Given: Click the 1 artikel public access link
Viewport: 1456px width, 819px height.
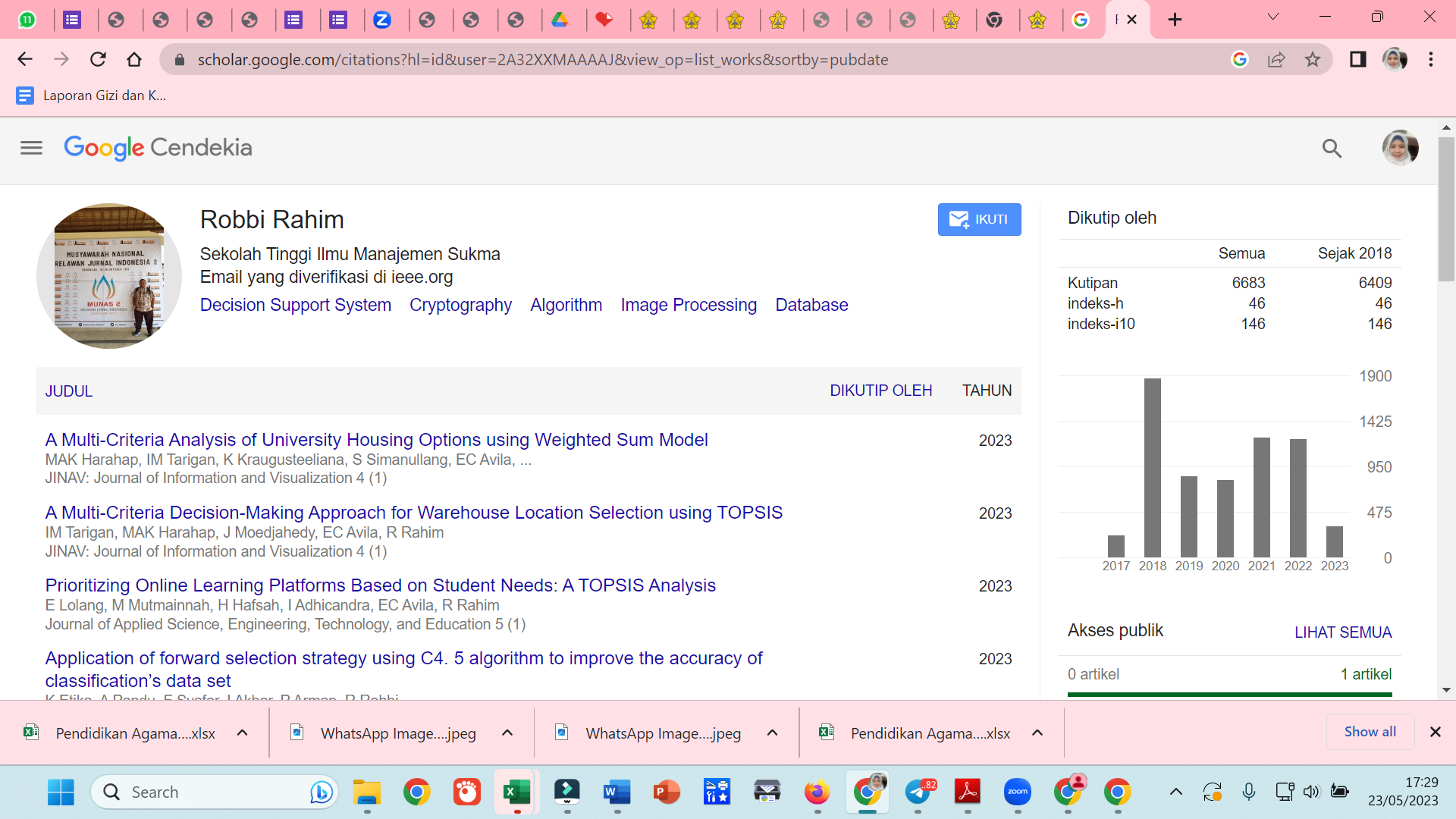Looking at the screenshot, I should [x=1366, y=674].
